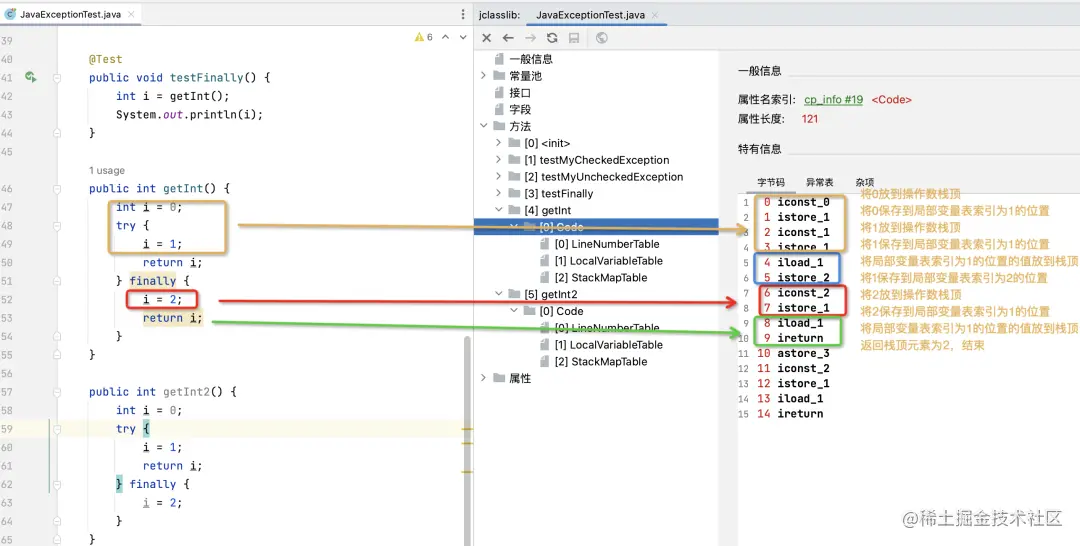
Task: Switch to the 字节码 tab
Action: (x=771, y=182)
